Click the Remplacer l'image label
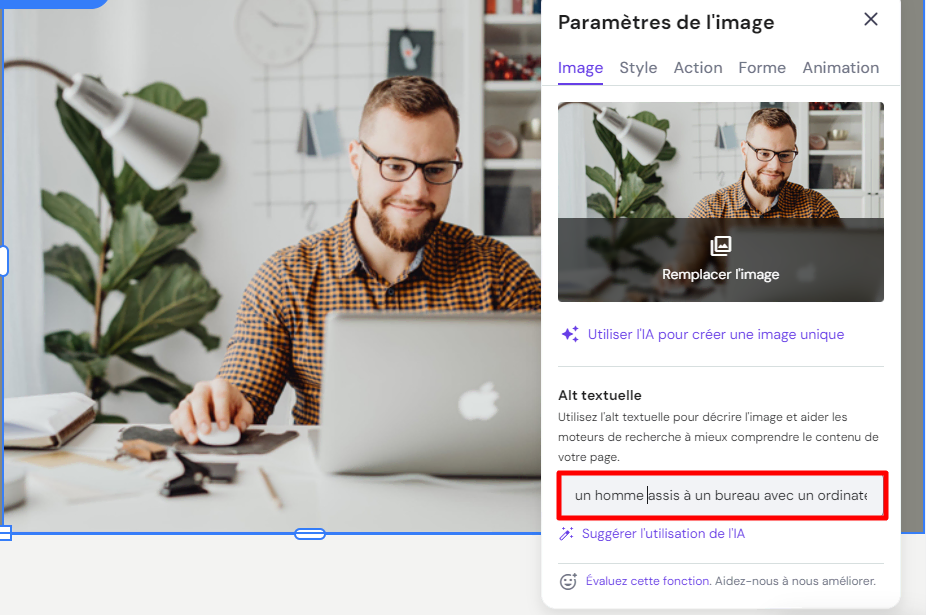The image size is (926, 615). point(720,275)
